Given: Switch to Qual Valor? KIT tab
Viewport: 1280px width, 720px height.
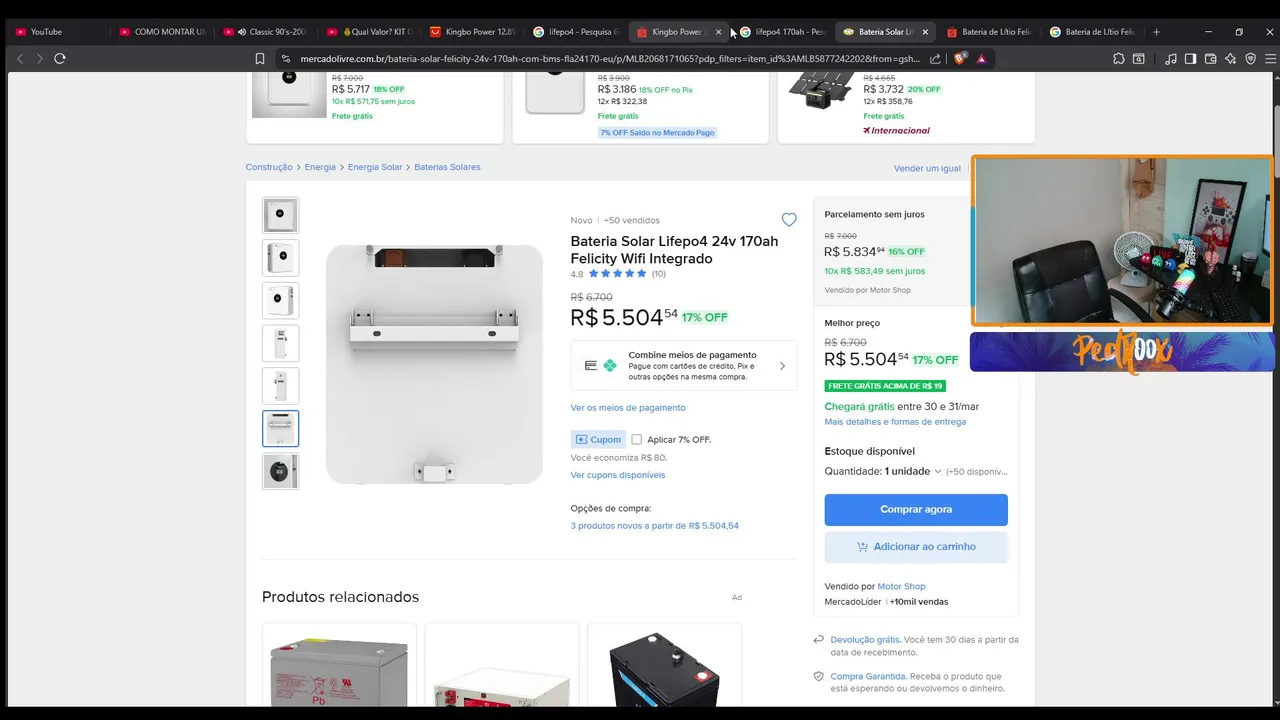Looking at the screenshot, I should [x=370, y=32].
